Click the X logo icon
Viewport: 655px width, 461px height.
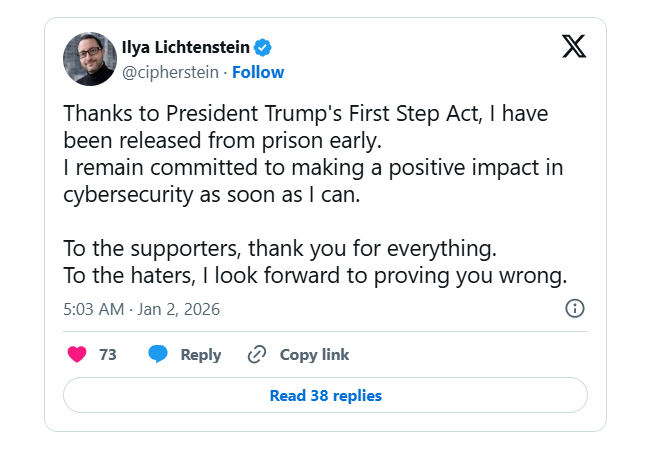(x=574, y=46)
